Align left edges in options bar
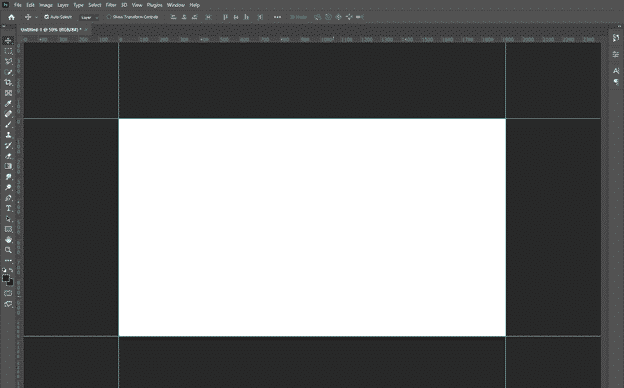Viewport: 624px width, 388px height. (x=173, y=17)
